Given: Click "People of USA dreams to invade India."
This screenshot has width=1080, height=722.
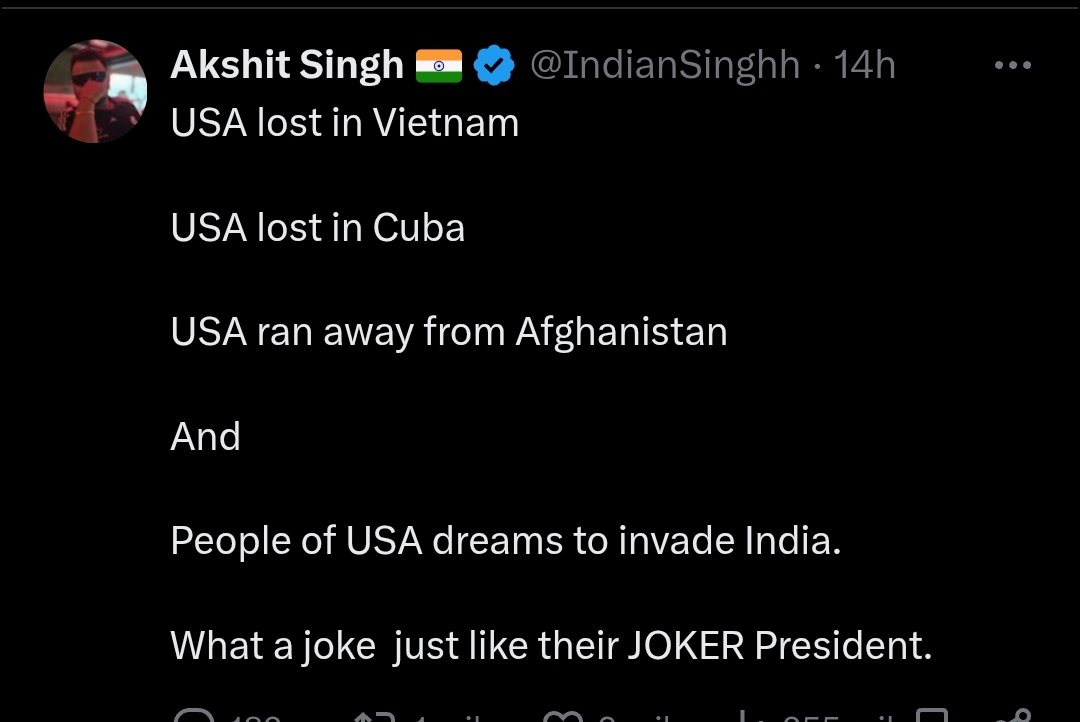Looking at the screenshot, I should click(x=506, y=541).
